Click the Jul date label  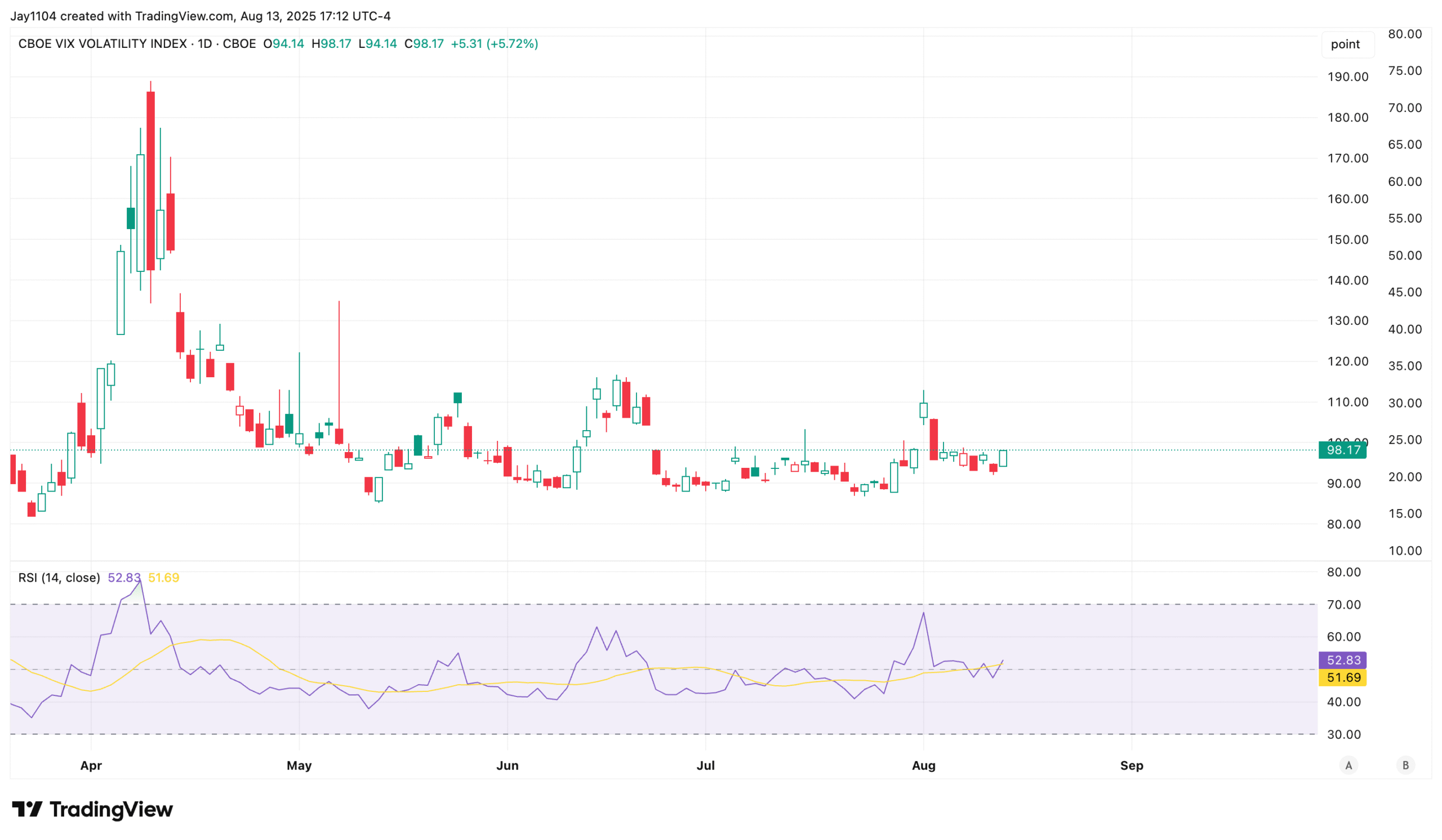706,766
